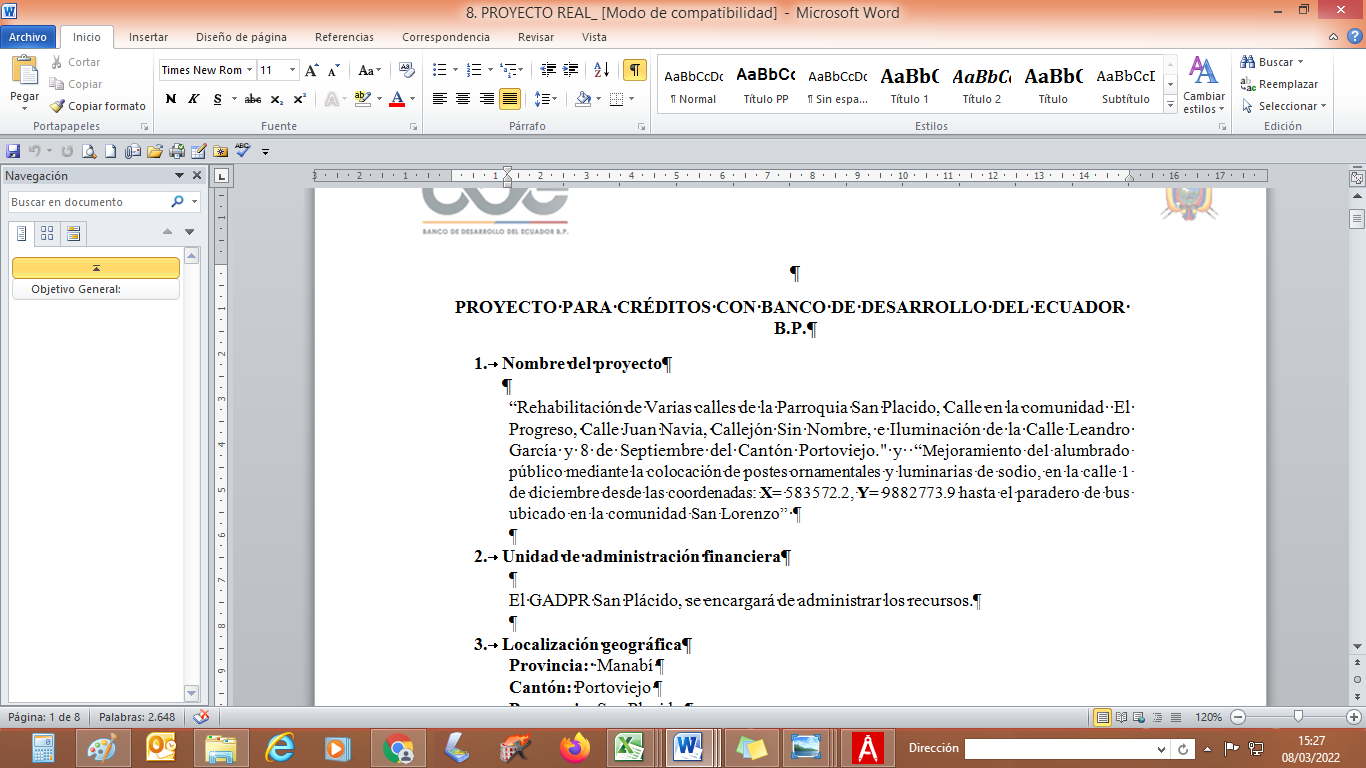Expand the font size dropdown
The image size is (1366, 768).
(x=292, y=70)
